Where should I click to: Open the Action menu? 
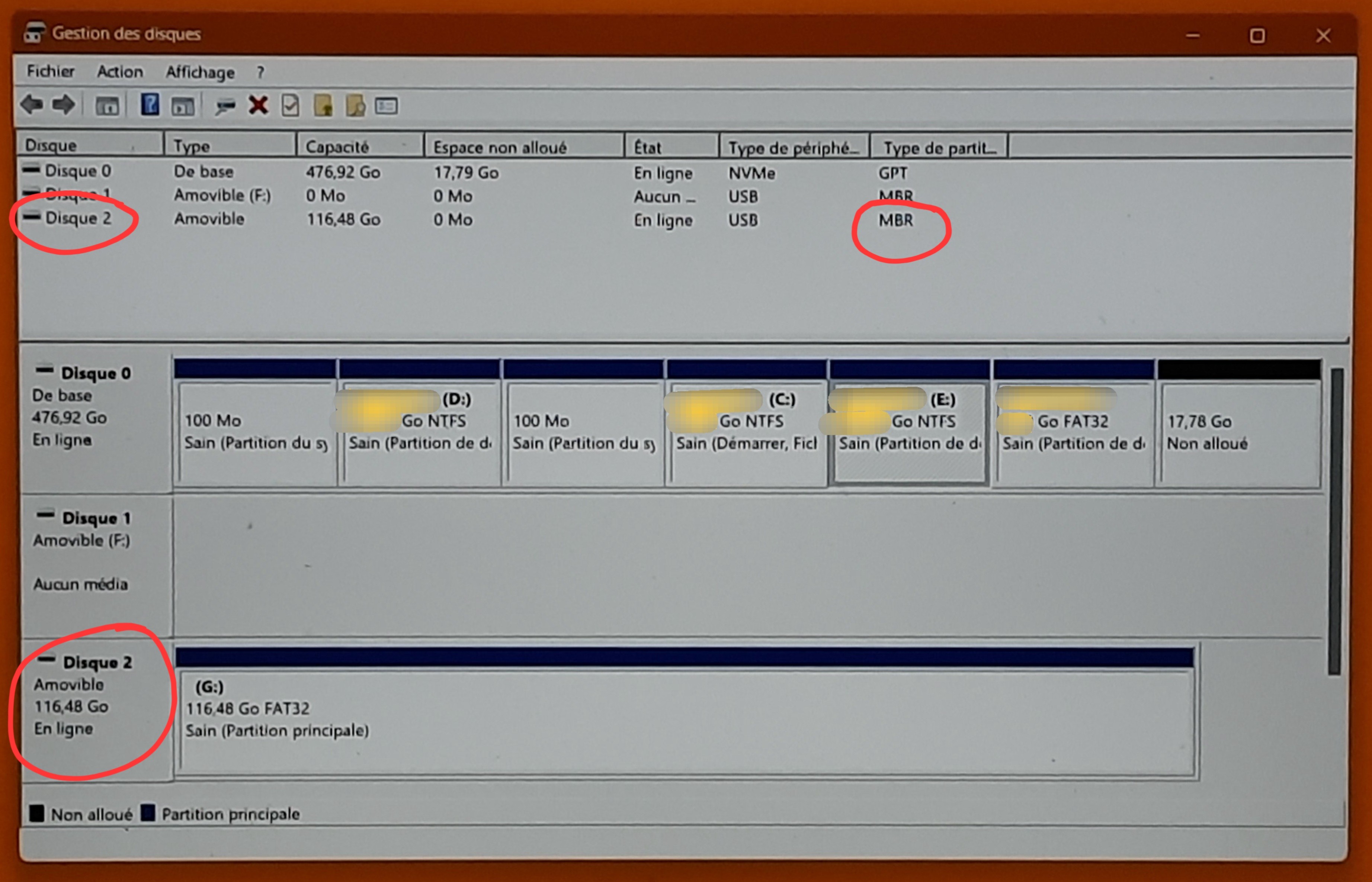(120, 72)
